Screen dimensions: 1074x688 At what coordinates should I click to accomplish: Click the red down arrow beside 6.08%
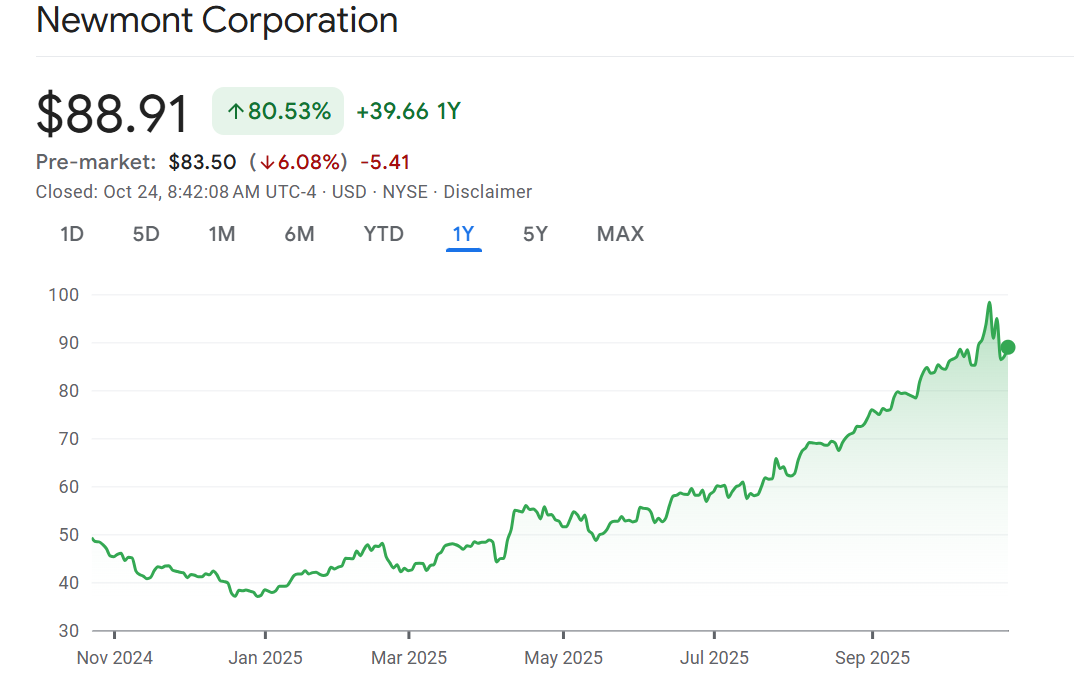click(x=267, y=163)
